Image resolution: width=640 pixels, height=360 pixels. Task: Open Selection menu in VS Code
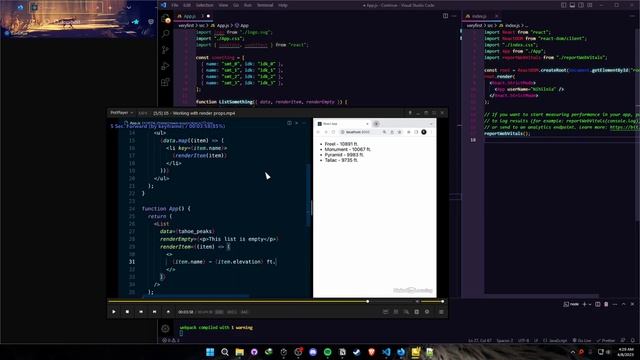point(204,5)
